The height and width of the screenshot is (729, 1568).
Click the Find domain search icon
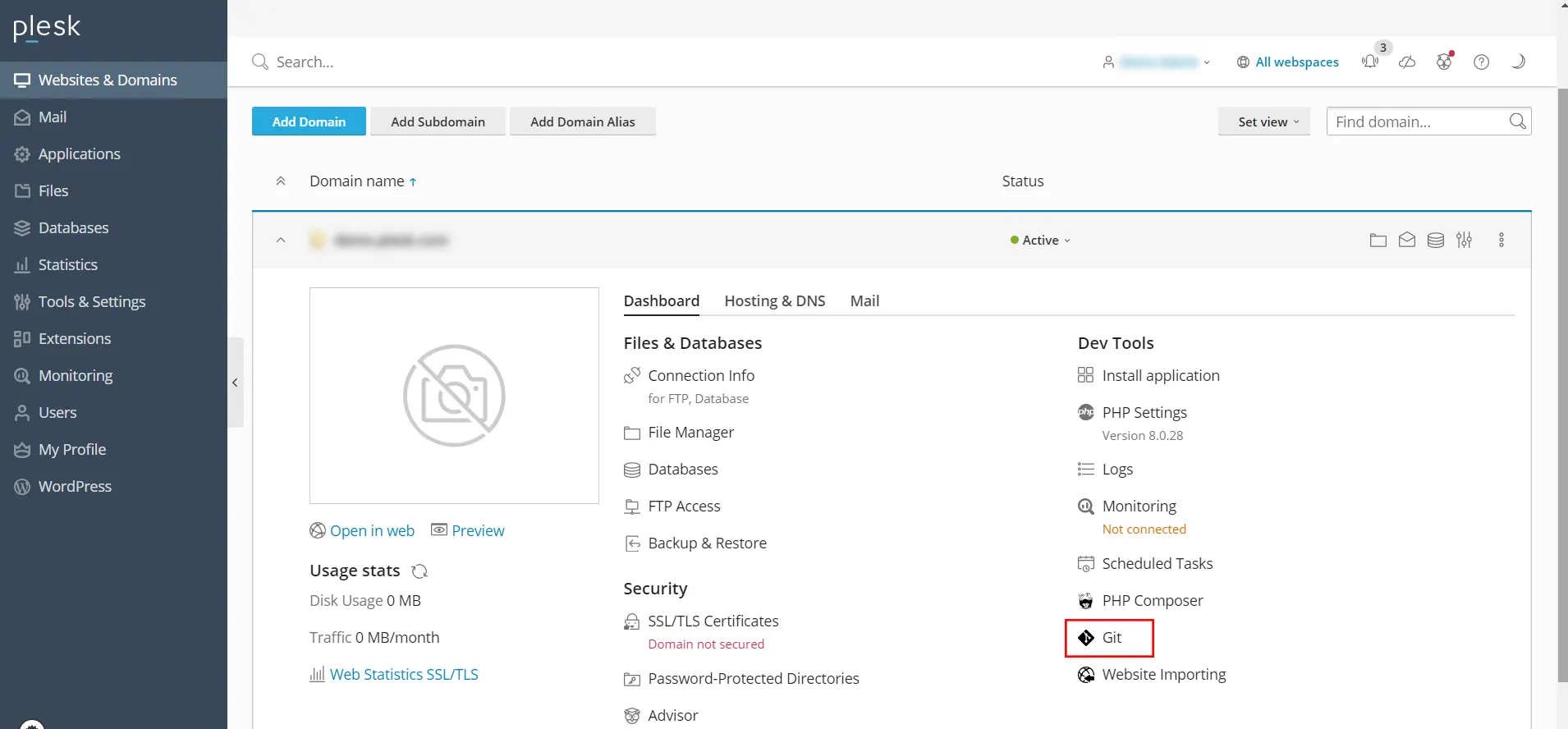pyautogui.click(x=1518, y=121)
